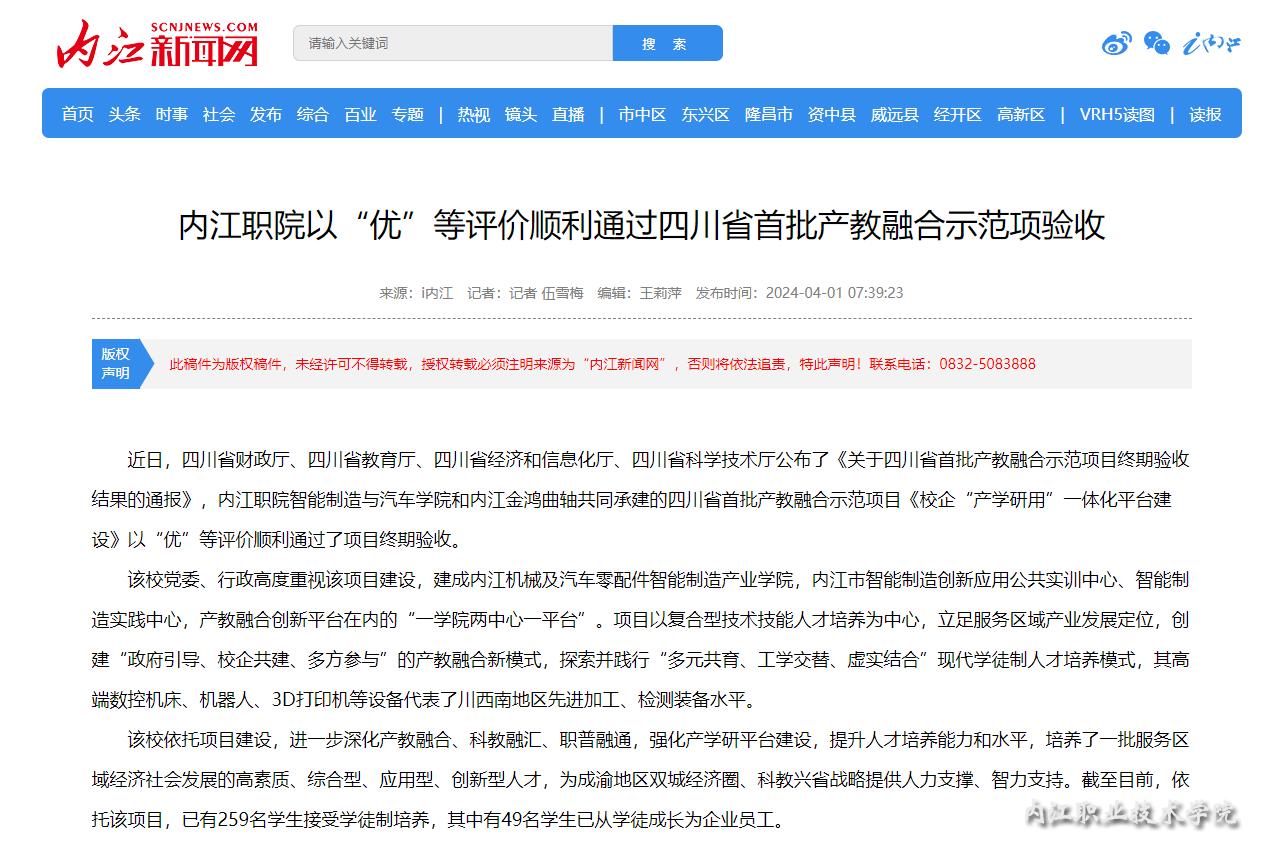Open the 读报 newspaper section

[1205, 114]
